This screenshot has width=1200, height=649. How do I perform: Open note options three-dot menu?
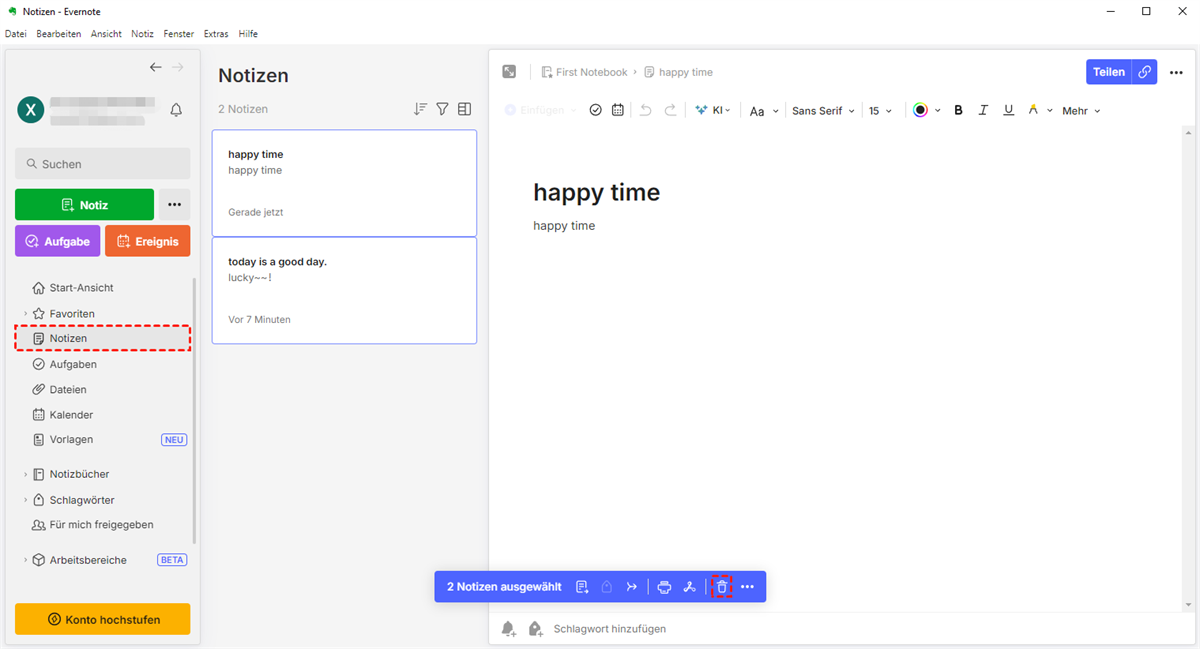(1176, 72)
